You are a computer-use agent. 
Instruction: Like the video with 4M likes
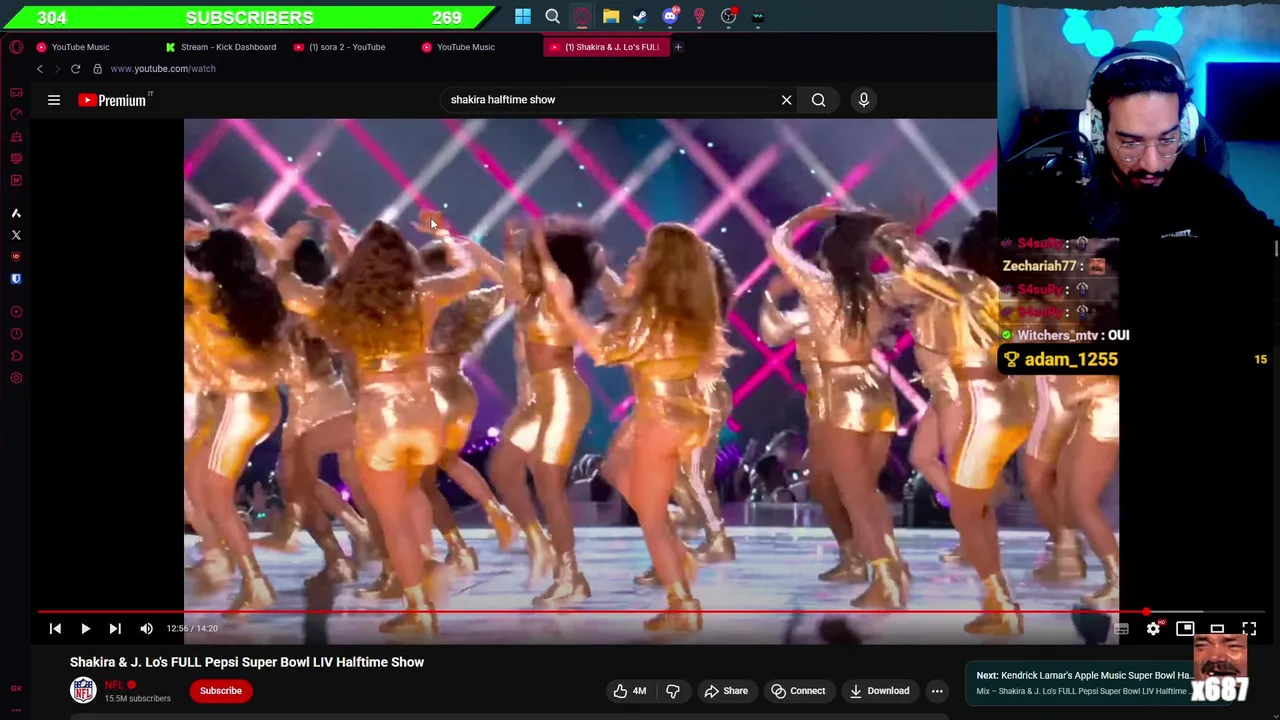click(629, 691)
